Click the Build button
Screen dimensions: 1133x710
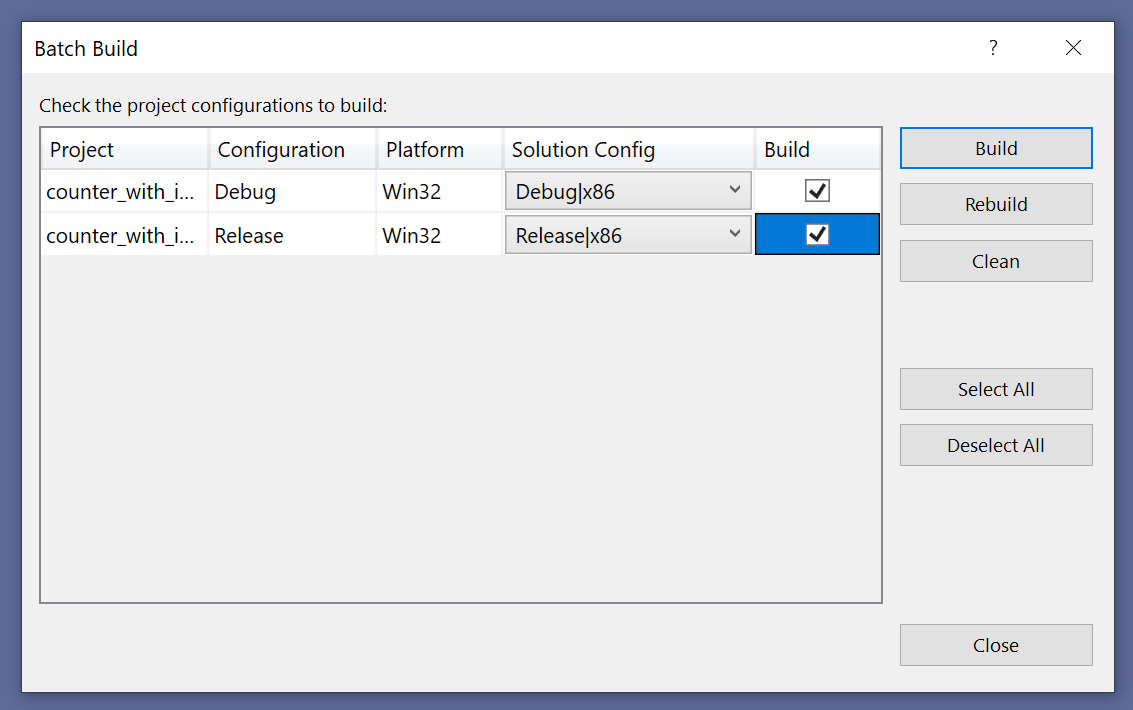(995, 149)
